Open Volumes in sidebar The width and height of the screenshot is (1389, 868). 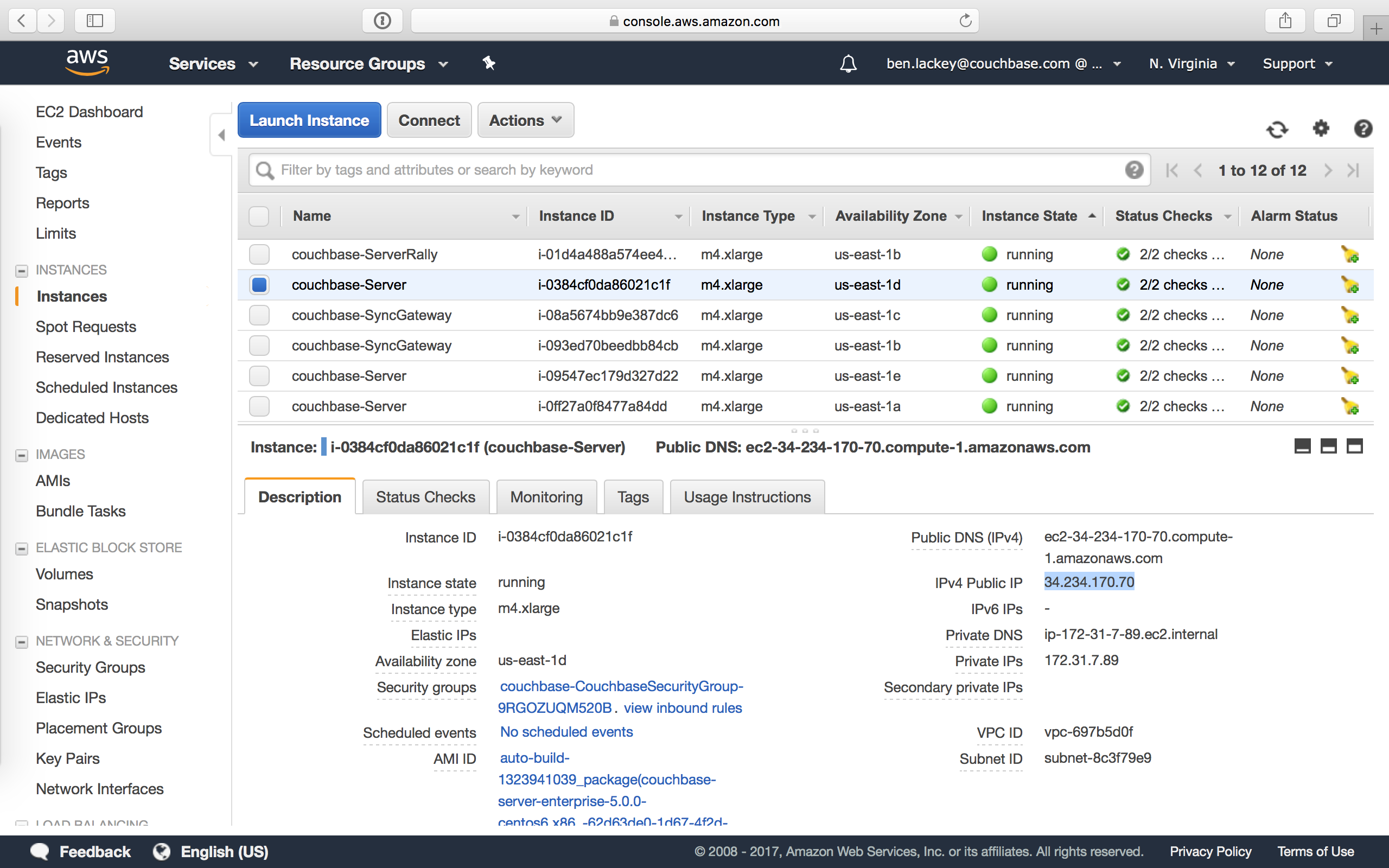tap(64, 574)
